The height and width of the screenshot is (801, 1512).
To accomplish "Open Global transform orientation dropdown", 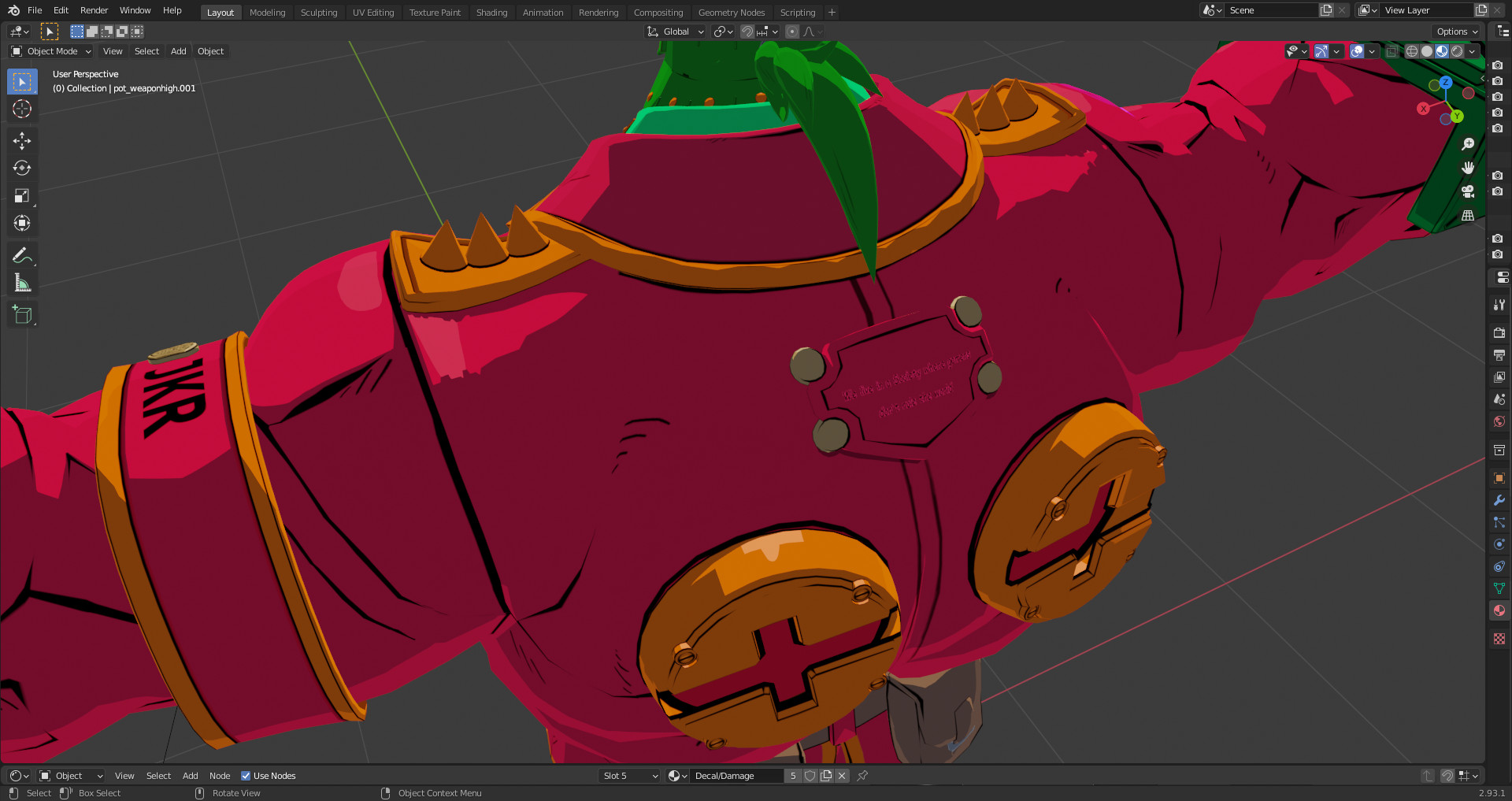I will click(676, 32).
